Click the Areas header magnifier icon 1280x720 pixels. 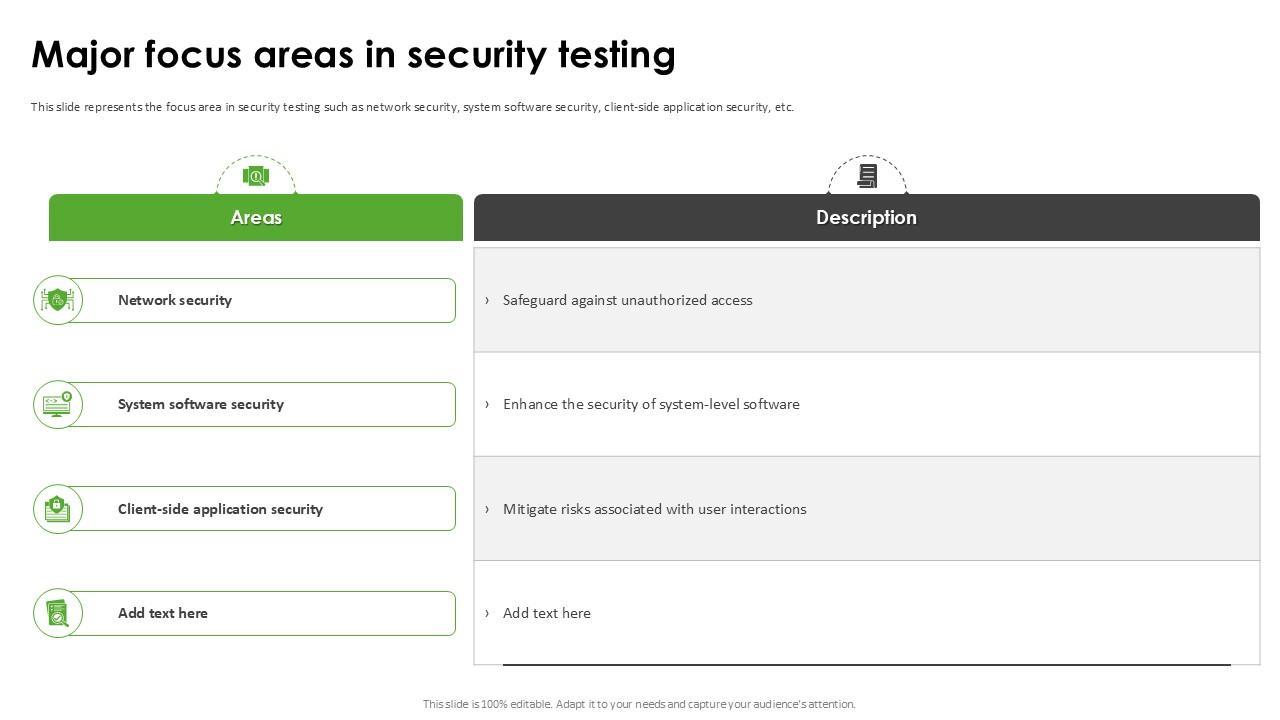pyautogui.click(x=256, y=177)
